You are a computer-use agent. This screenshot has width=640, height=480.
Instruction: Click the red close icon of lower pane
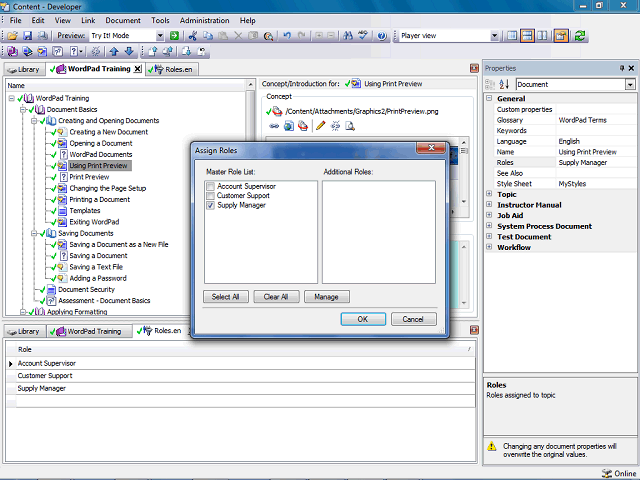[x=474, y=330]
